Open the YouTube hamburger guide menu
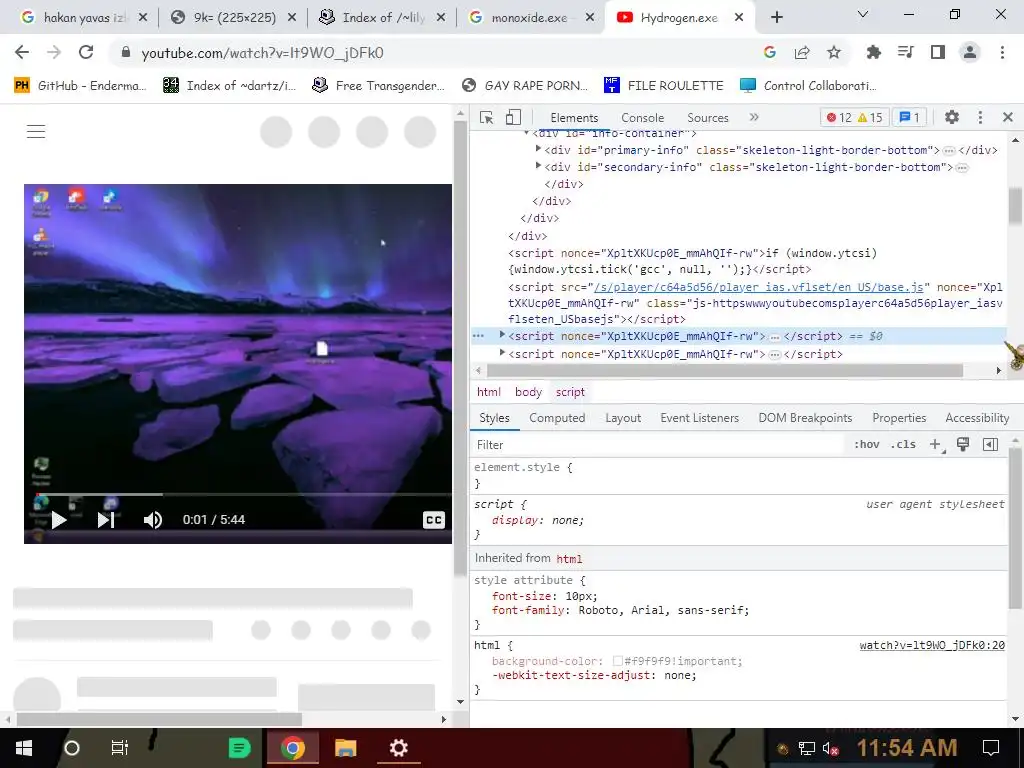This screenshot has width=1024, height=768. coord(36,131)
